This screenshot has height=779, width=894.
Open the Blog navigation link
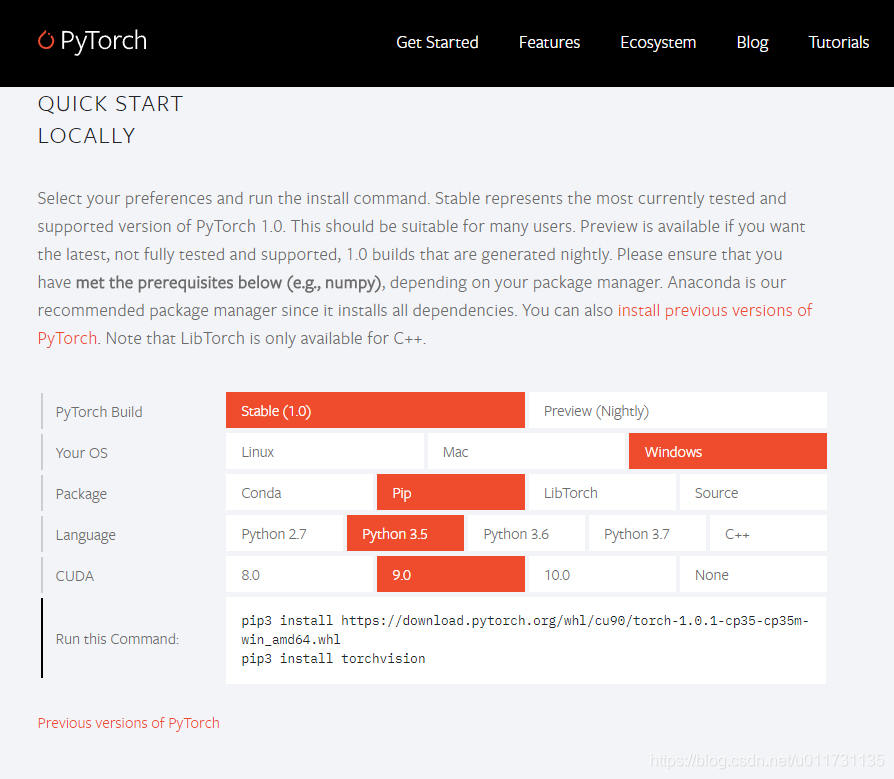752,42
